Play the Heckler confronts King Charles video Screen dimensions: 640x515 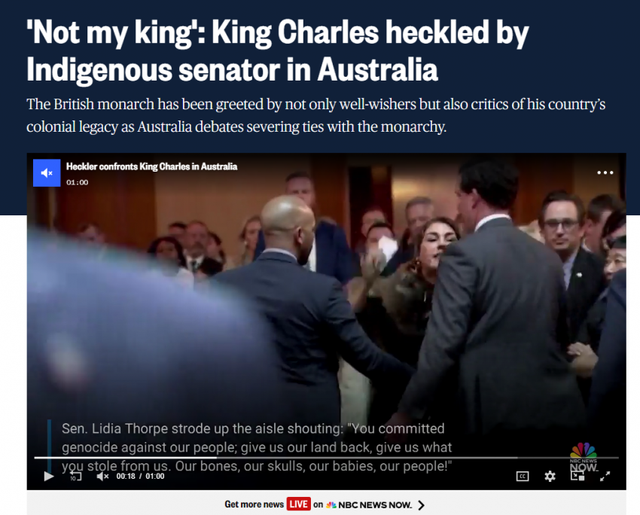(49, 476)
